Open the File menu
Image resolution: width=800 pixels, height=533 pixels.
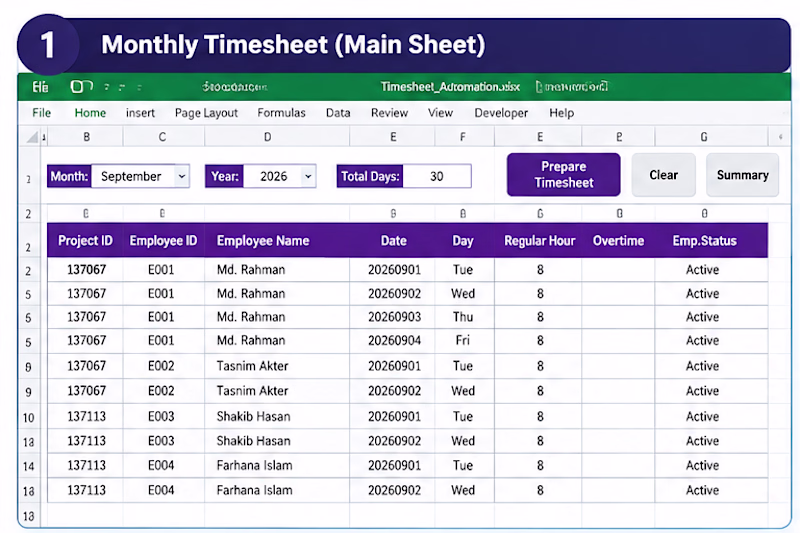[41, 113]
